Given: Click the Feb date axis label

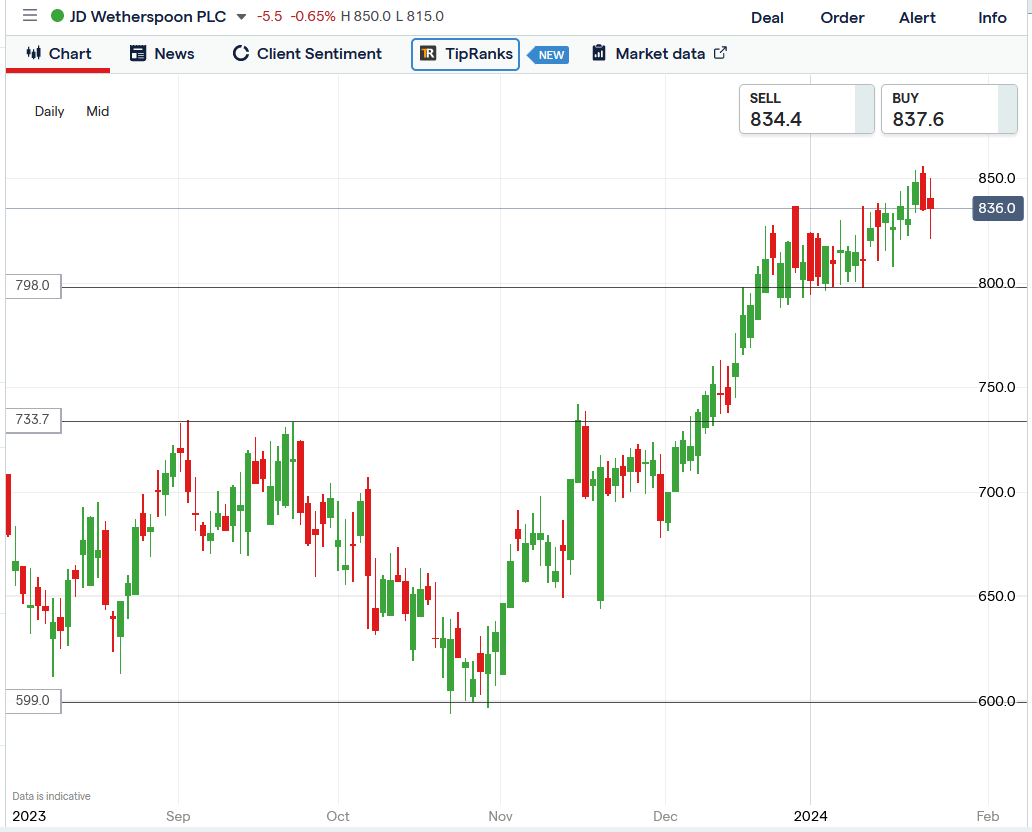Looking at the screenshot, I should [987, 816].
